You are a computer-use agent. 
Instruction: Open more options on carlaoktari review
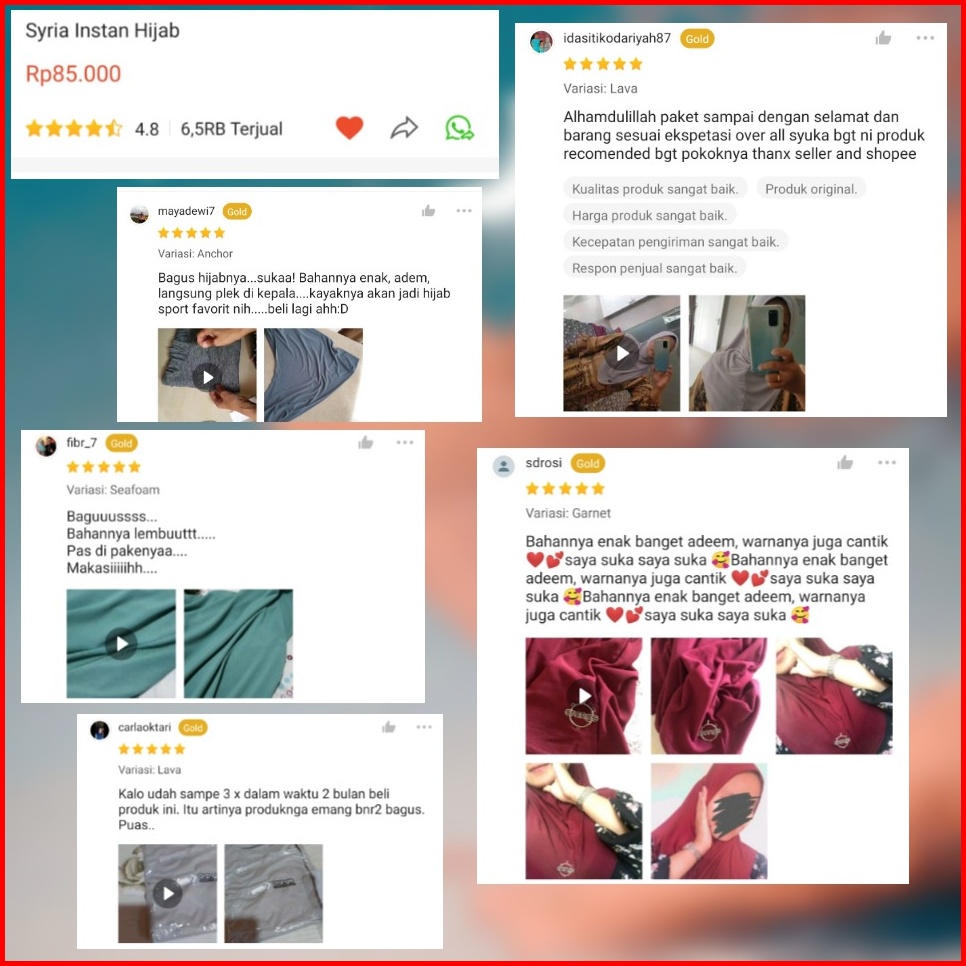pyautogui.click(x=424, y=727)
